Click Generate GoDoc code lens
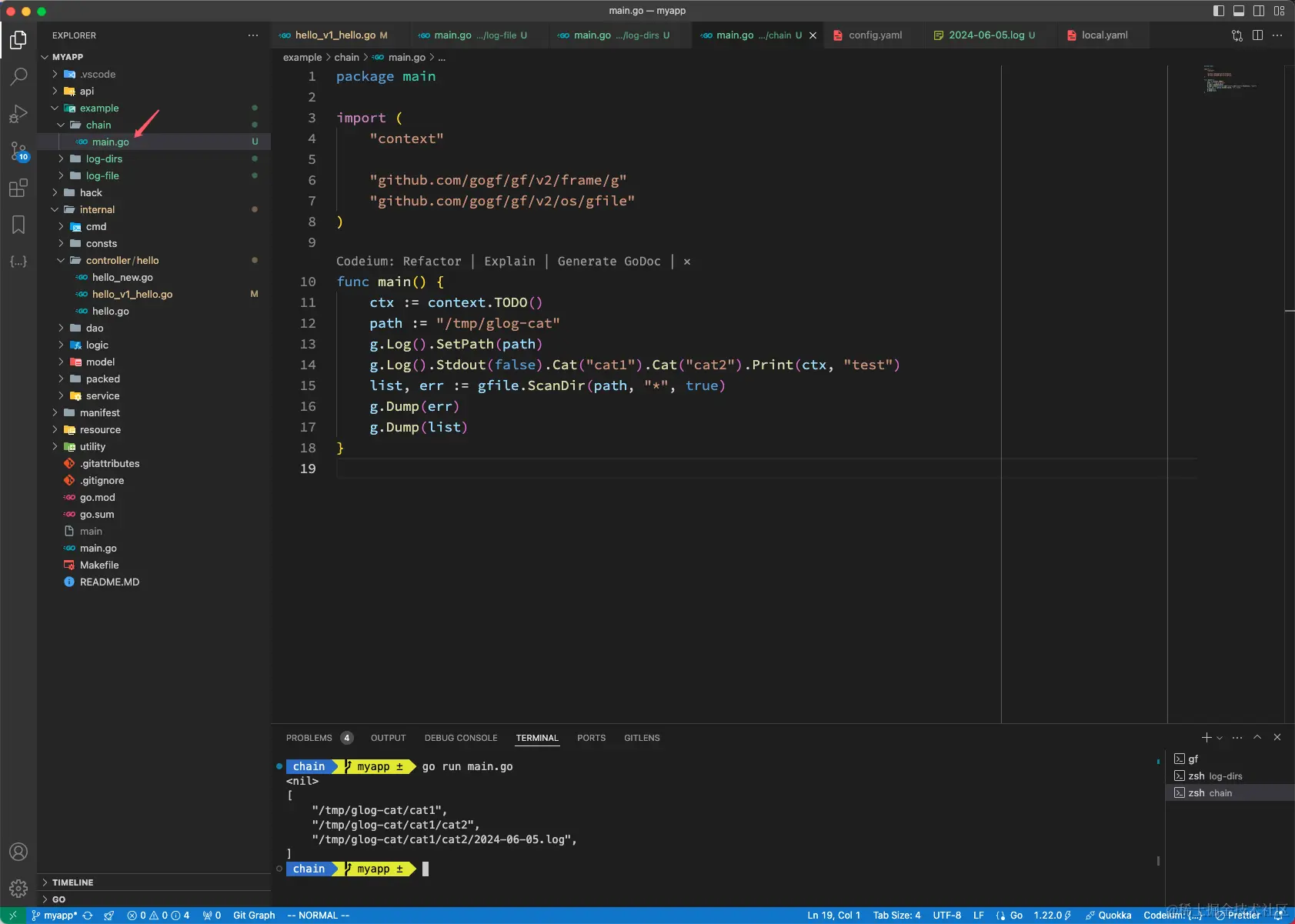 (x=609, y=262)
